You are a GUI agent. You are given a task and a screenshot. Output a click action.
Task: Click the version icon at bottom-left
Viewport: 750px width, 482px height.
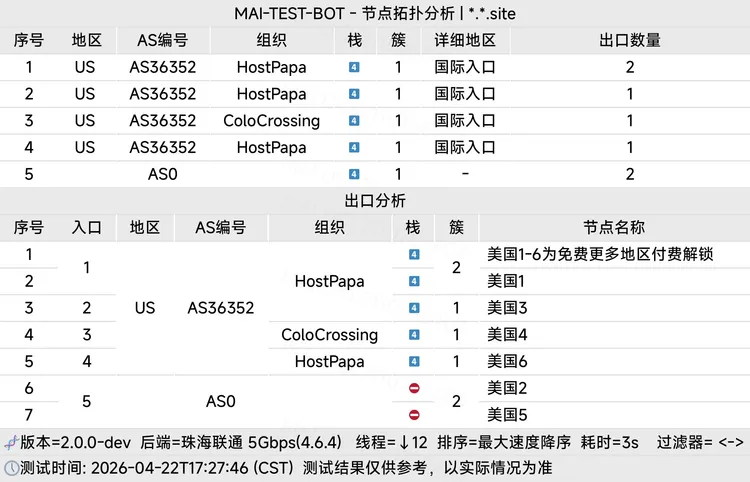(x=10, y=442)
